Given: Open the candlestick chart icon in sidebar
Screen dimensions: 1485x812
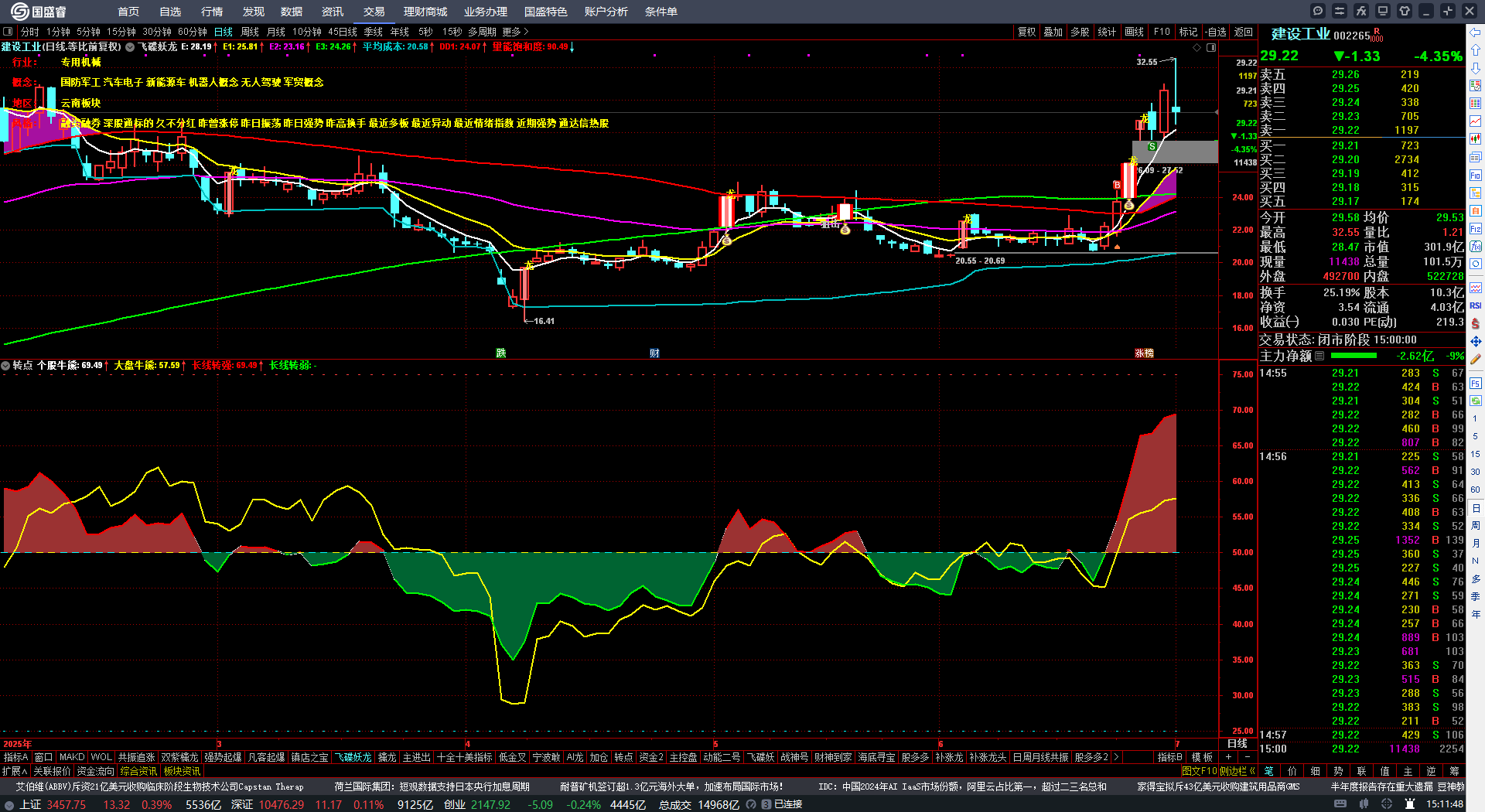Looking at the screenshot, I should click(x=1476, y=139).
